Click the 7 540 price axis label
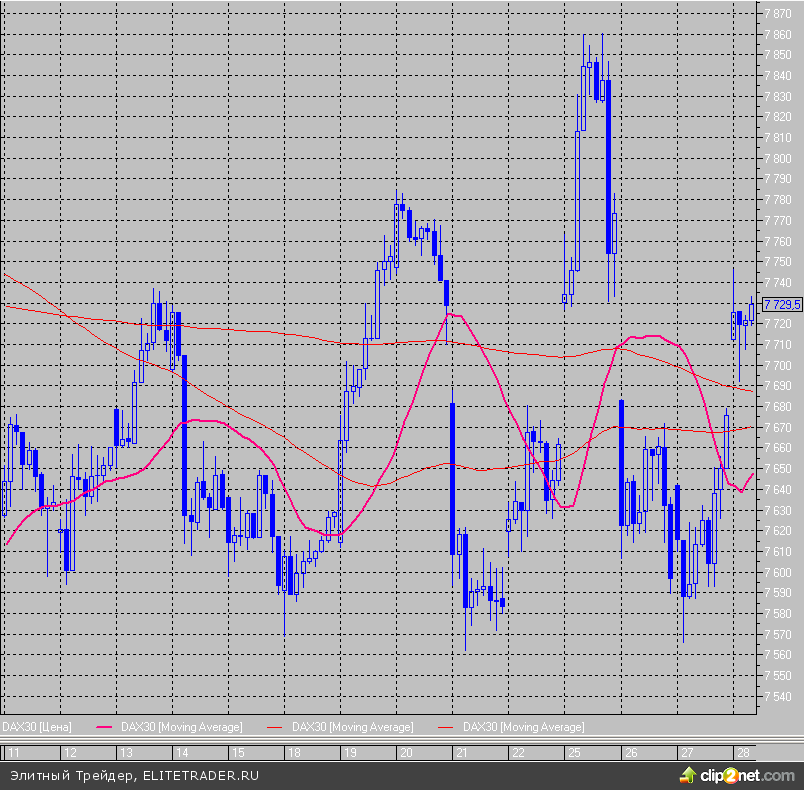The width and height of the screenshot is (804, 790). (779, 696)
